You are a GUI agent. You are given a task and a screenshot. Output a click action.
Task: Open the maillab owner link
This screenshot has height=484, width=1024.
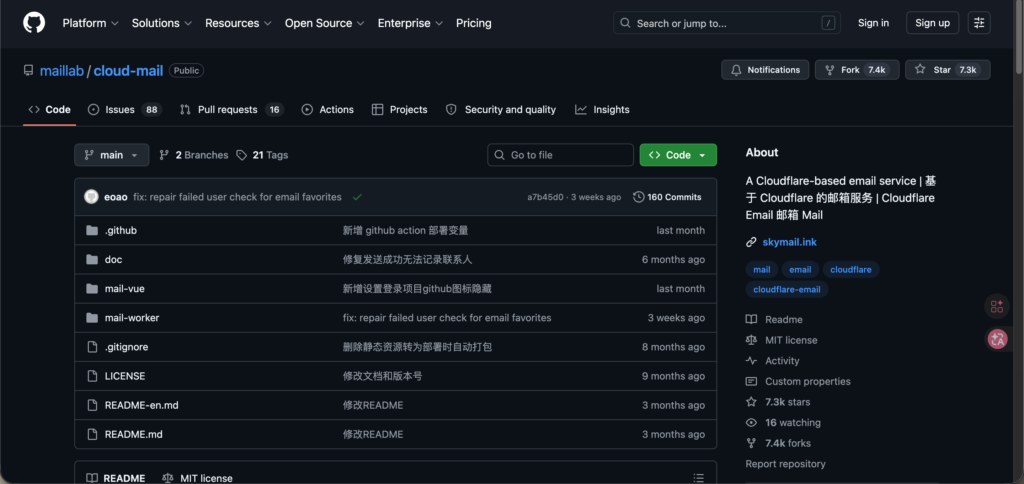tap(61, 71)
